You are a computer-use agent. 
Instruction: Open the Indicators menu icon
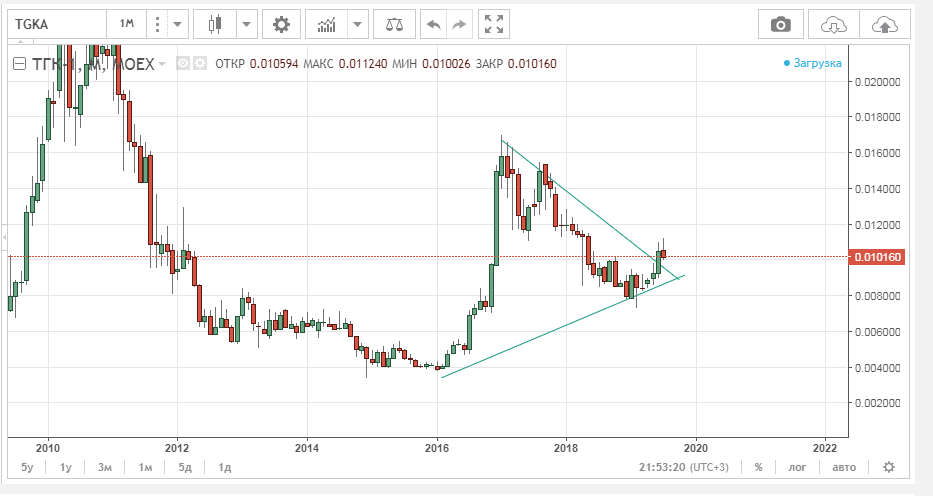pos(327,24)
